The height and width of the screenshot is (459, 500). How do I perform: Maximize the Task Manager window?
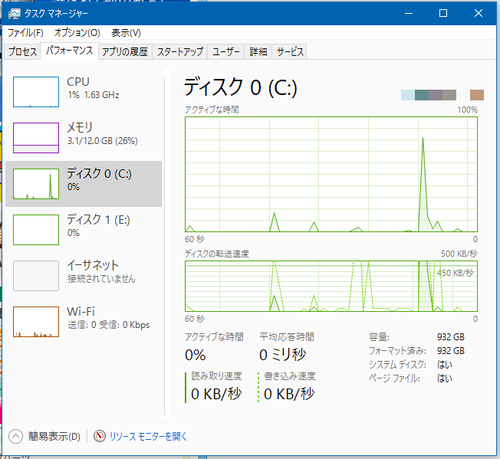click(x=443, y=13)
